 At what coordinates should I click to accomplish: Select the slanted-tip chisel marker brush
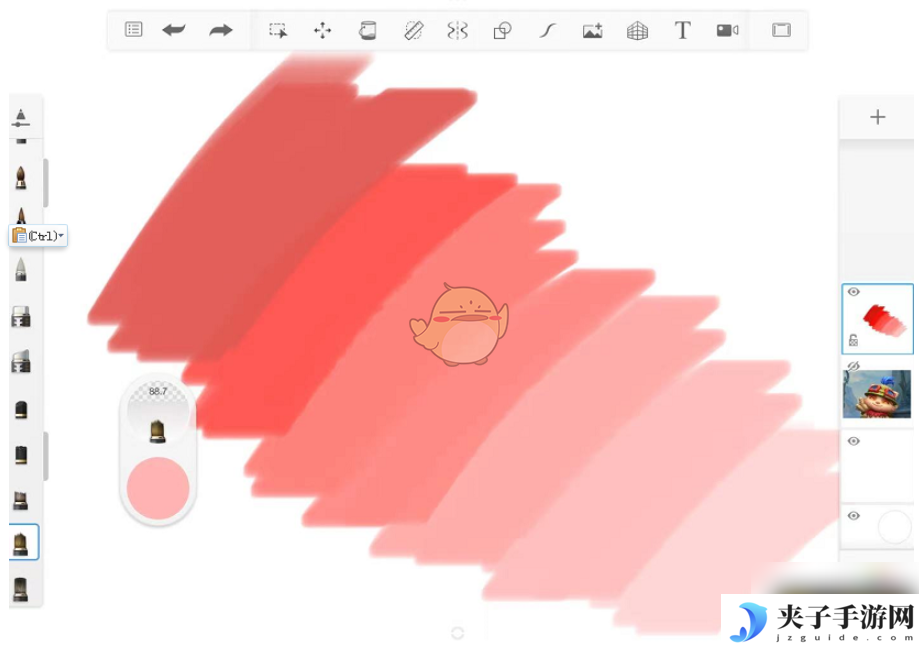coord(21,362)
